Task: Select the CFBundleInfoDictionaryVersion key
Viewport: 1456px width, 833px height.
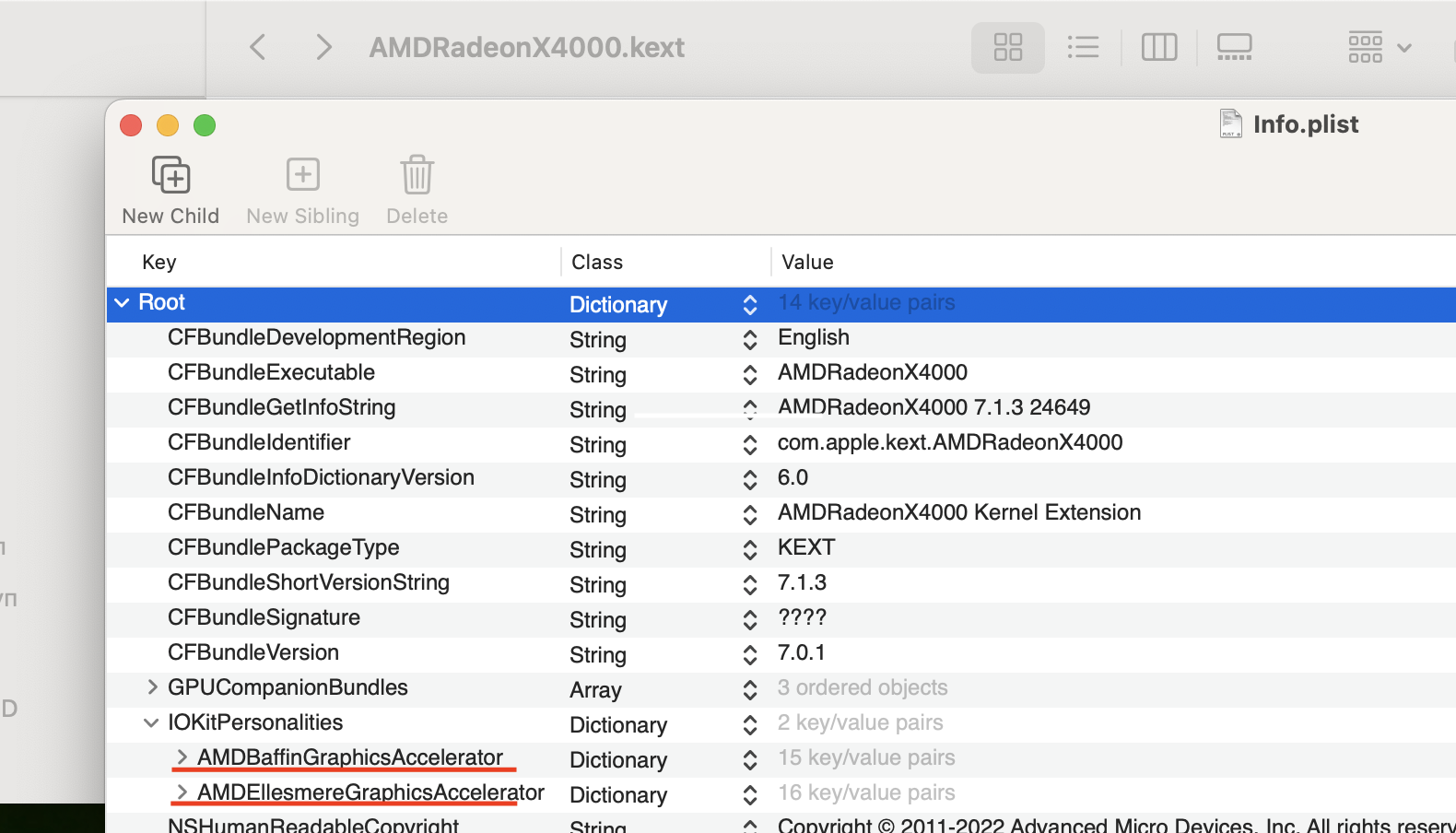Action: tap(321, 477)
